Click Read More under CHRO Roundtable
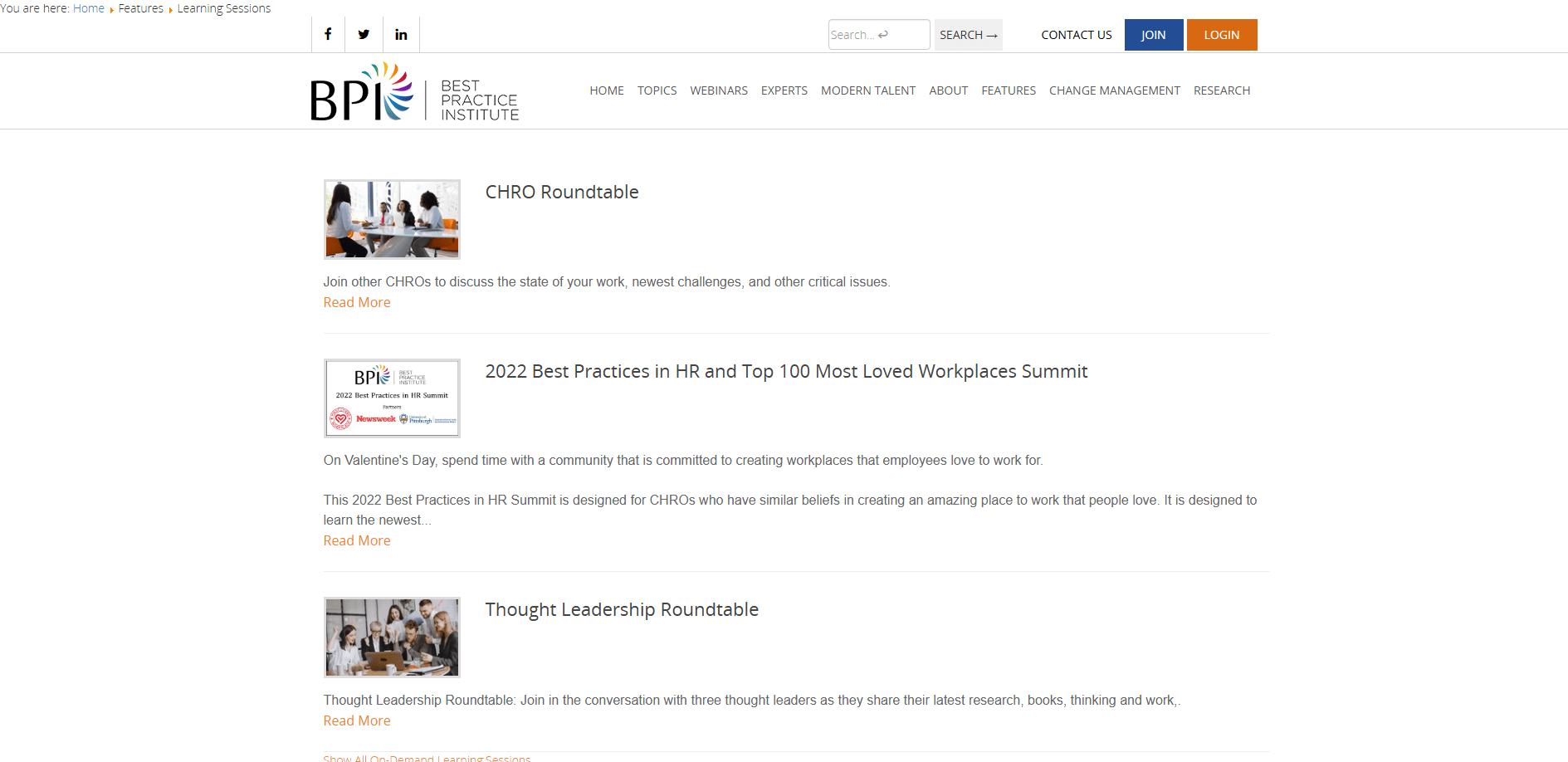 click(x=357, y=303)
